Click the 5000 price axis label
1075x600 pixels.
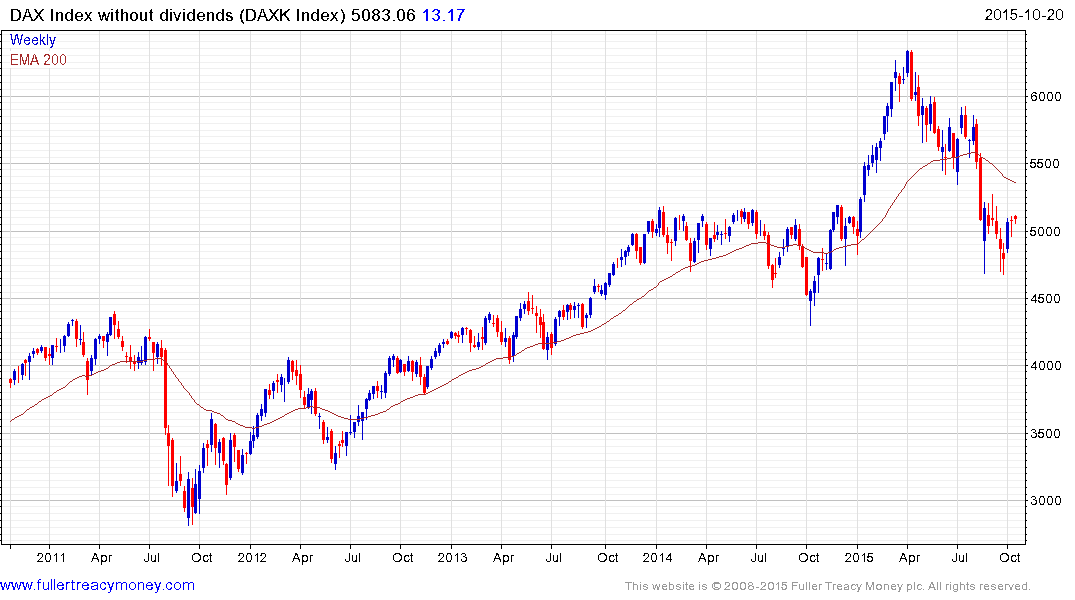(x=1046, y=232)
